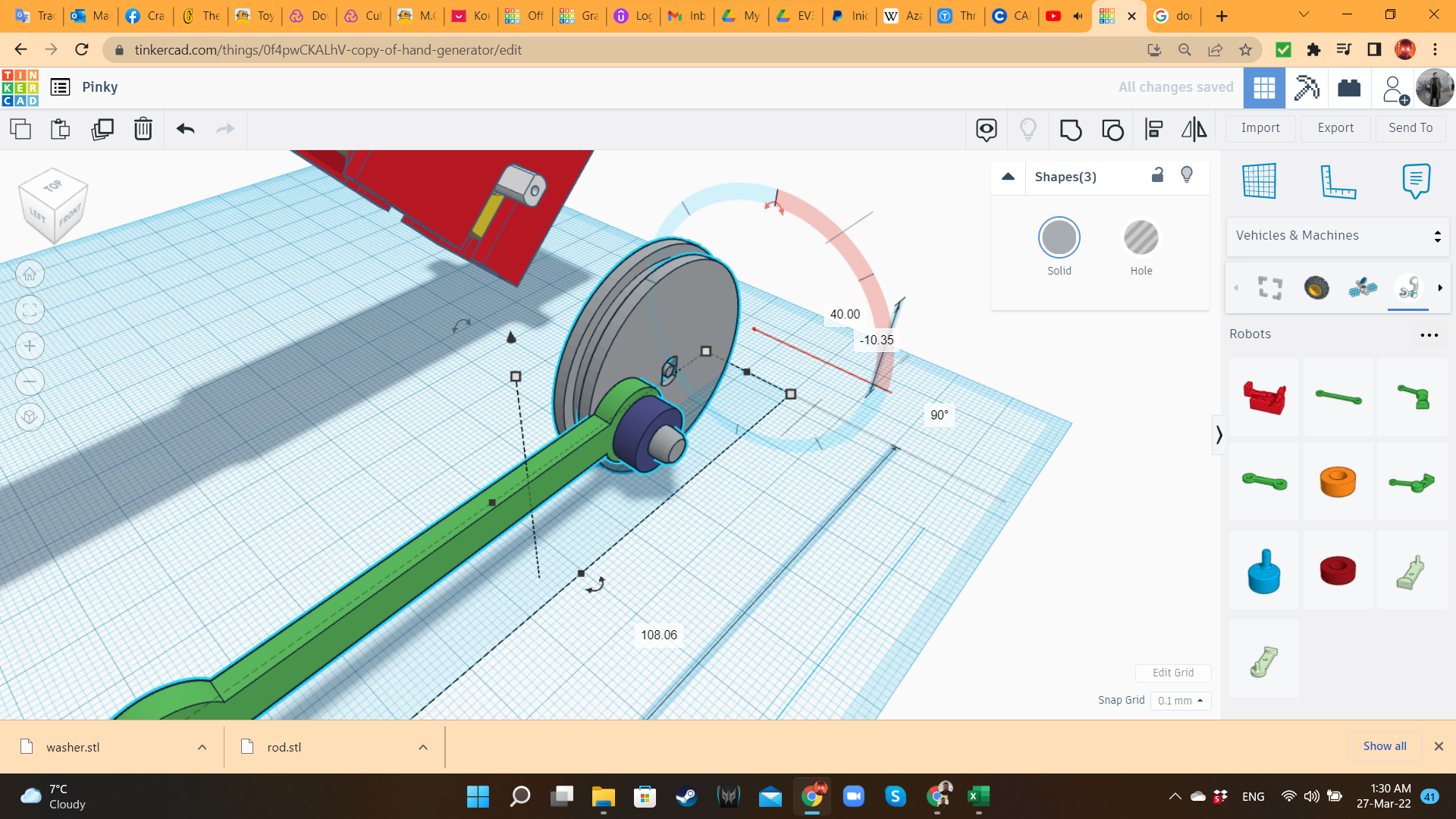Open the Notes tool
The image size is (1456, 819).
(1416, 181)
